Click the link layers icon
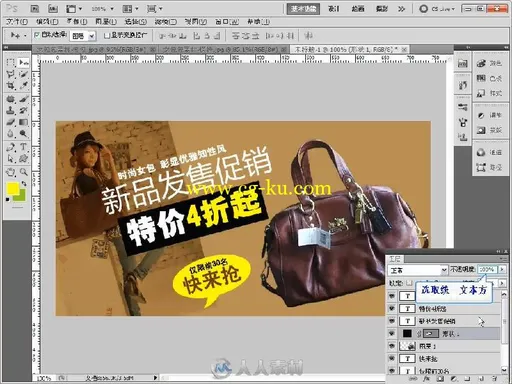 pyautogui.click(x=413, y=379)
